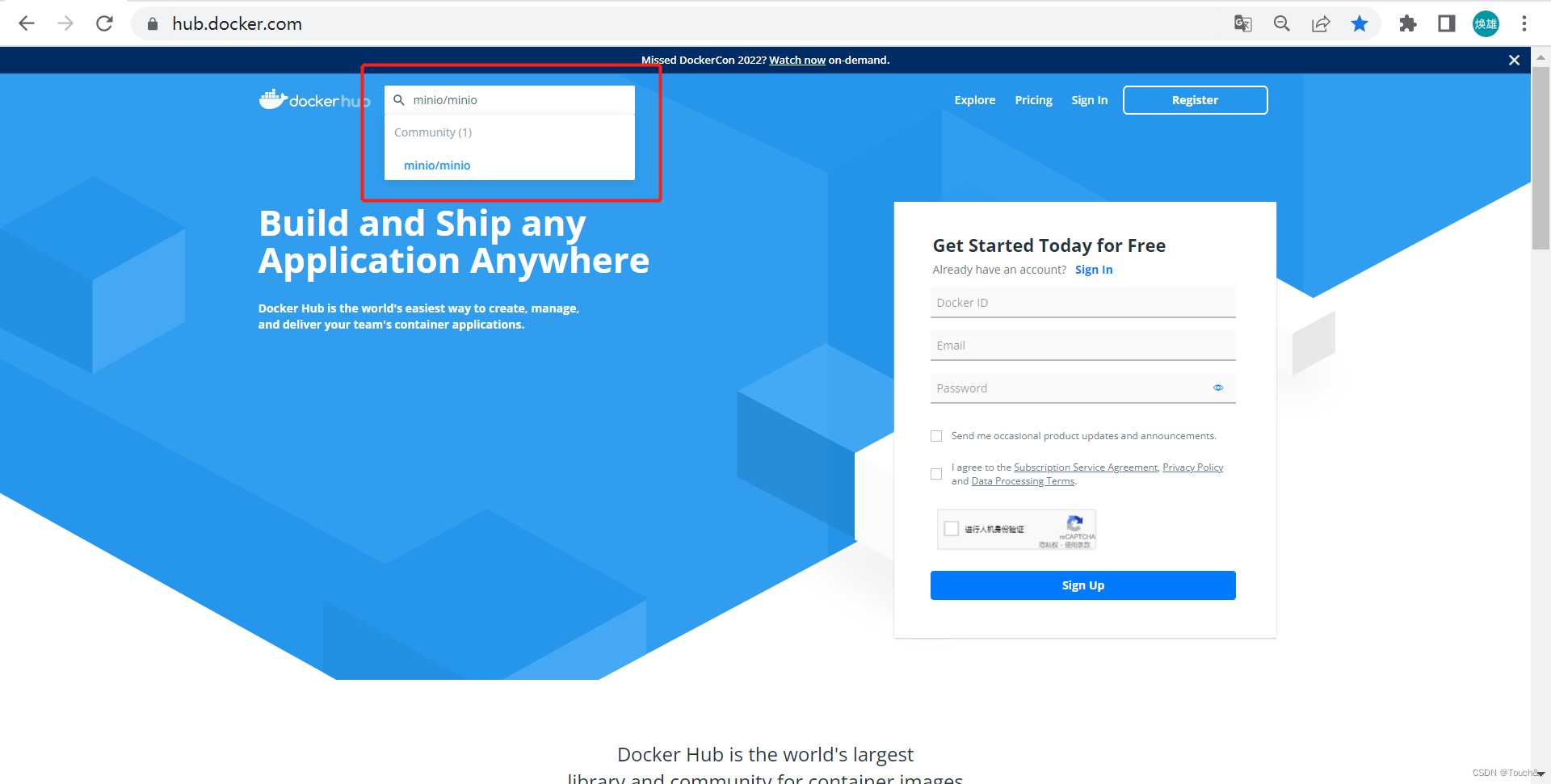Click Sign In under Get Started heading
This screenshot has height=784, width=1551.
pos(1093,270)
